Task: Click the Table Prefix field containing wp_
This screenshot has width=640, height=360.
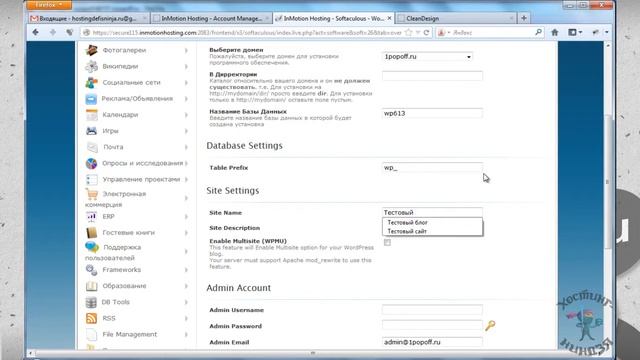Action: [x=432, y=168]
